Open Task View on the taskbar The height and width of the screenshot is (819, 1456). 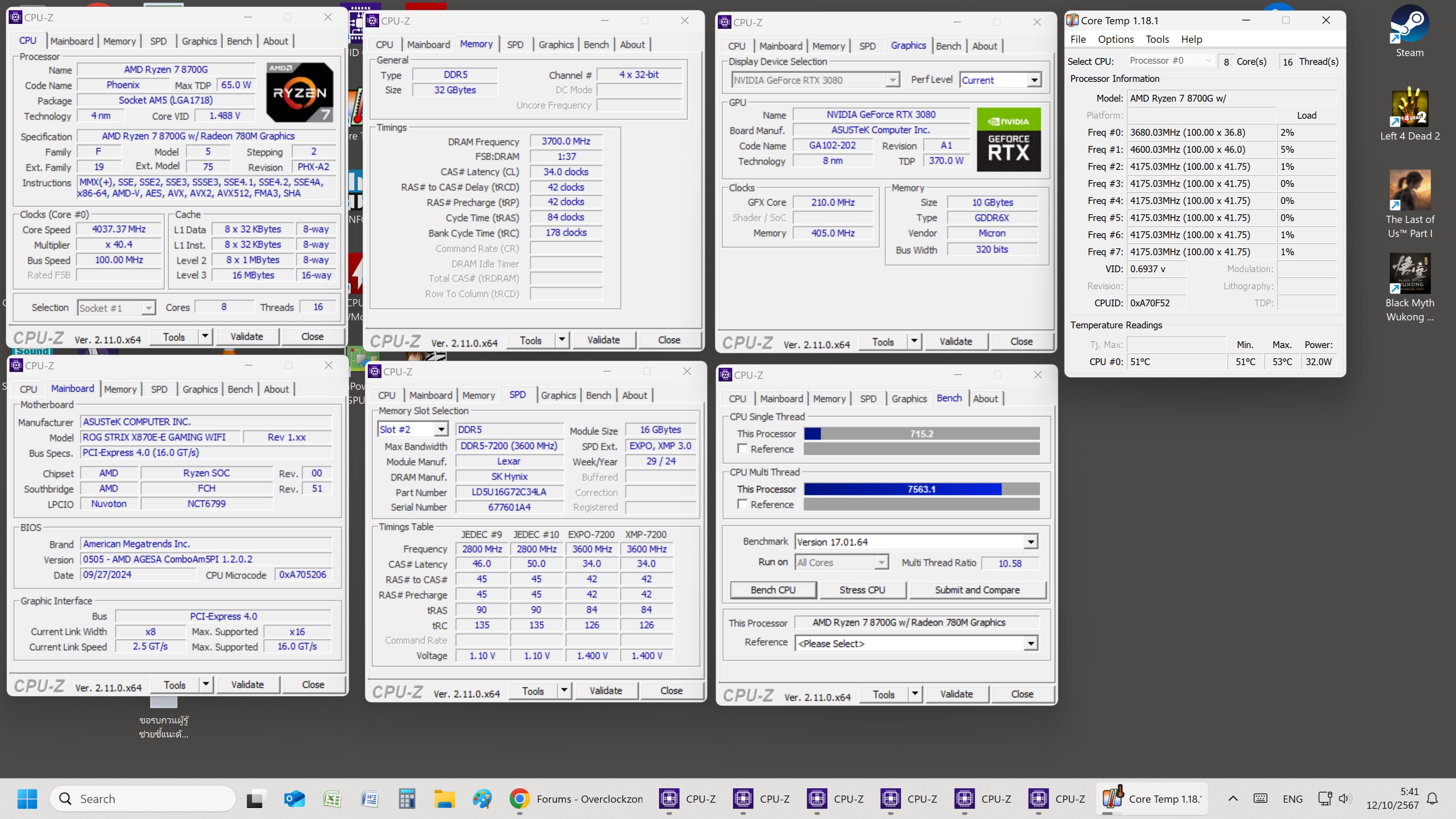pyautogui.click(x=256, y=798)
